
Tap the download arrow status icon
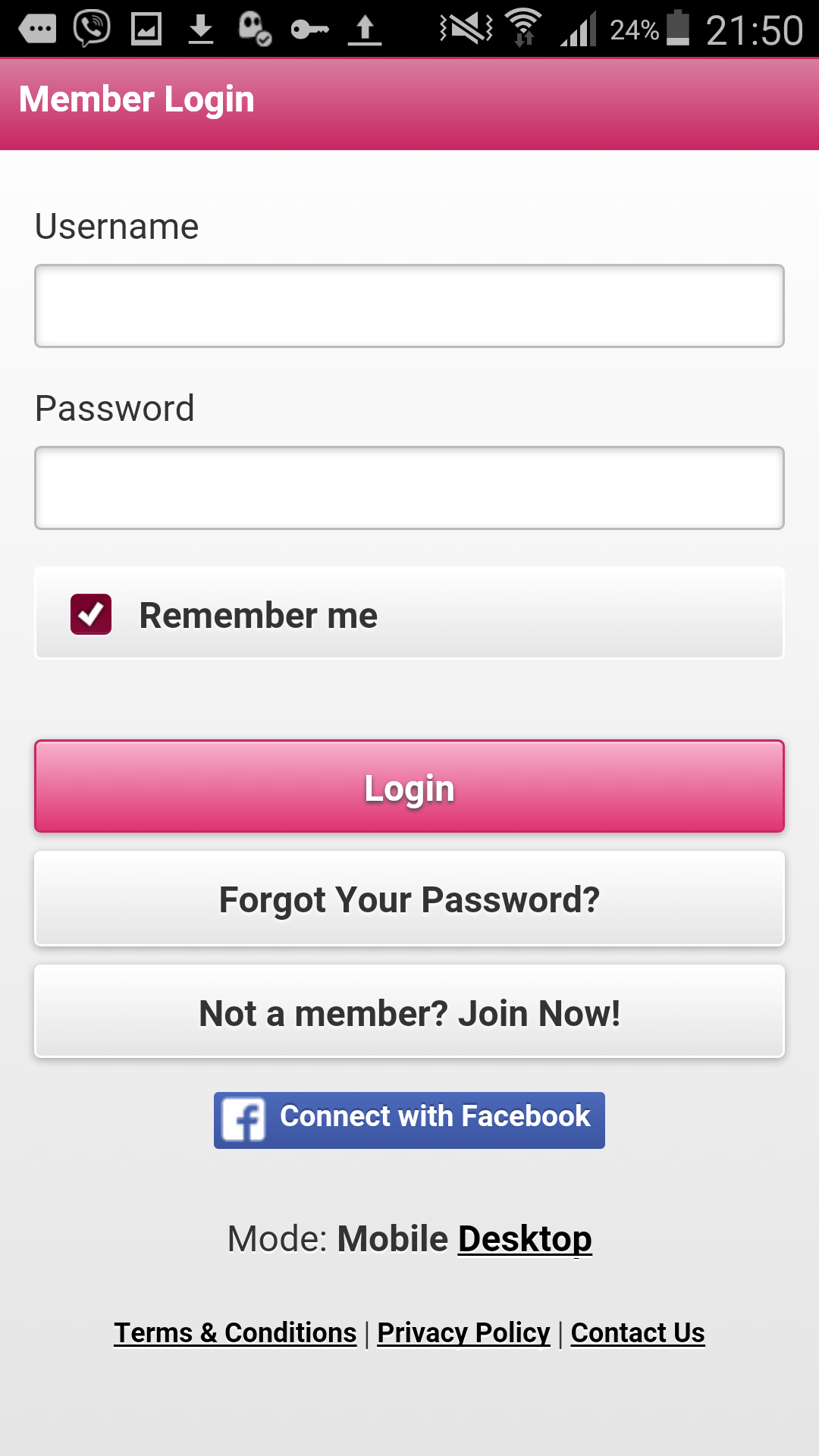coord(200,30)
